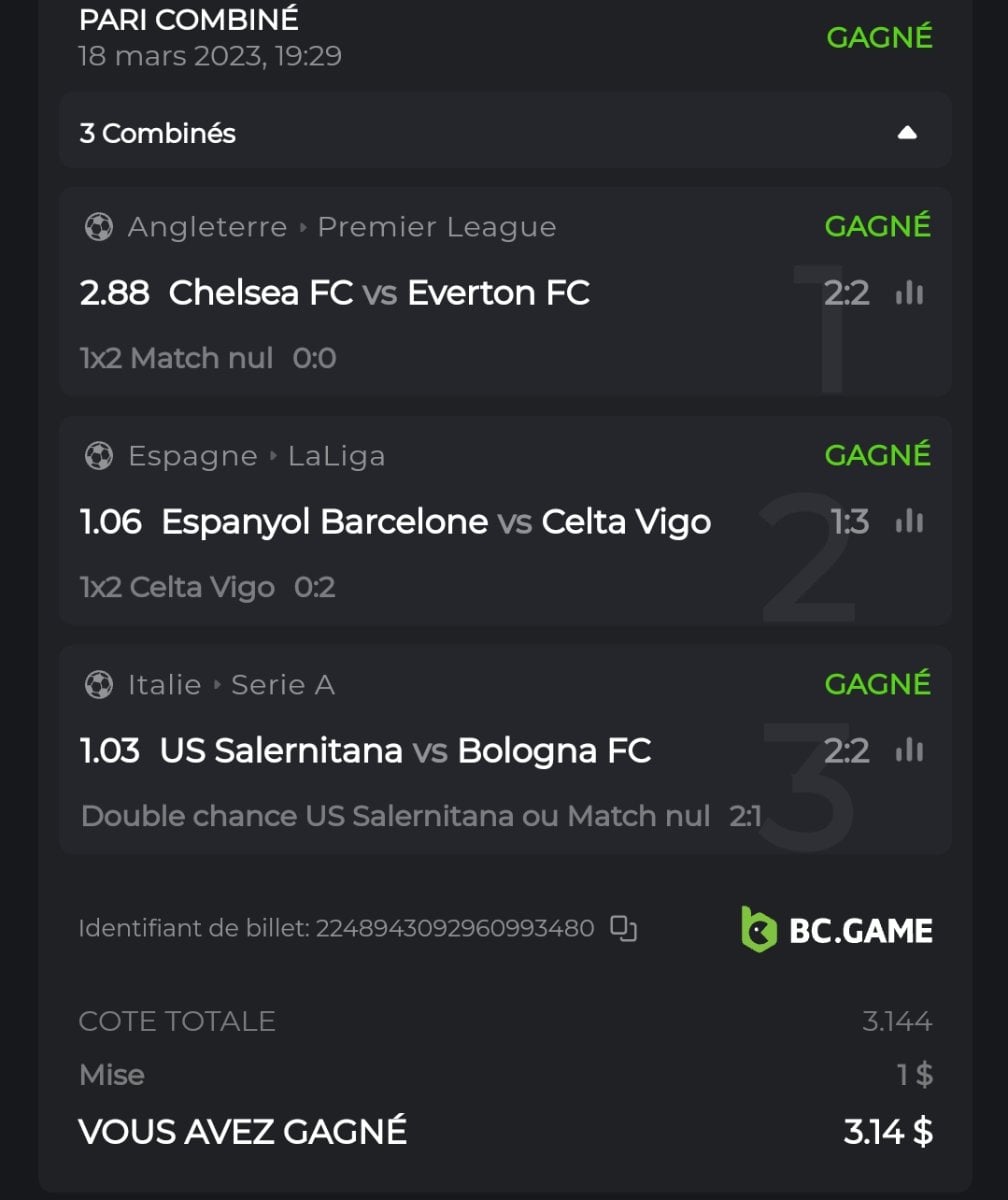The width and height of the screenshot is (1008, 1200).
Task: Click football icon beside Espagne
Action: (x=99, y=456)
